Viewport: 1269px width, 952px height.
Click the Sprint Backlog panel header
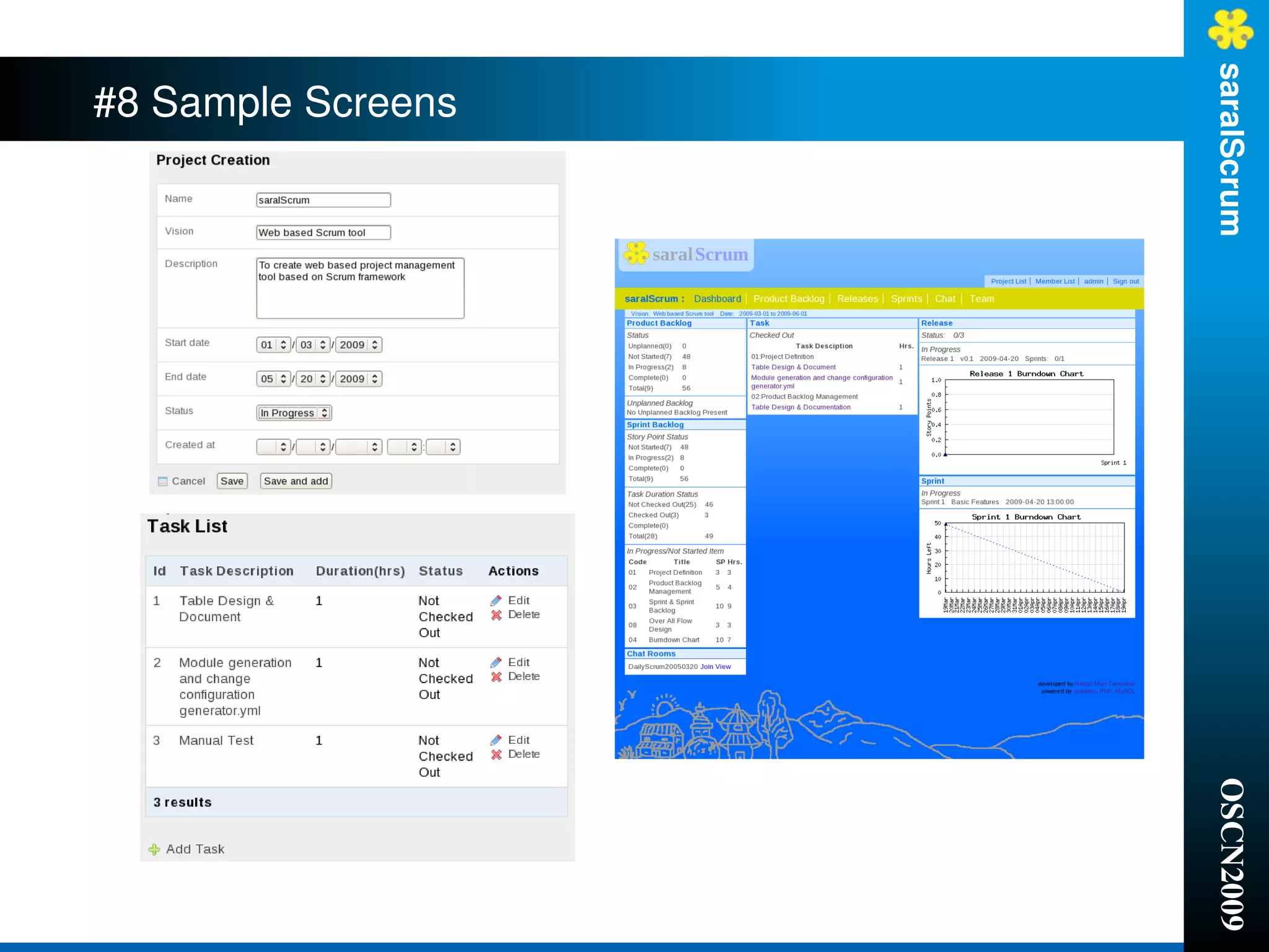tap(685, 425)
